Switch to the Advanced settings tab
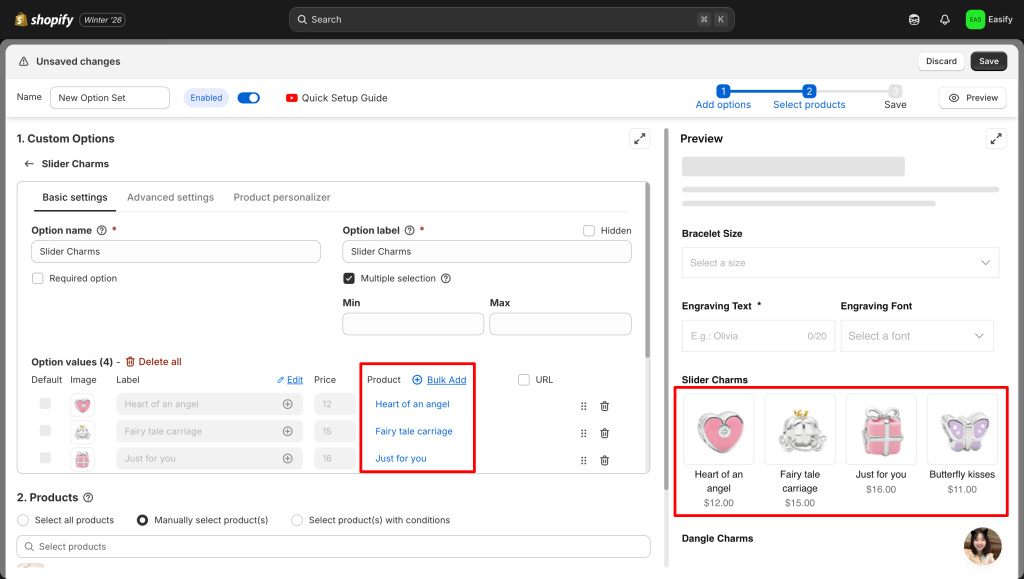This screenshot has height=579, width=1024. (x=170, y=198)
